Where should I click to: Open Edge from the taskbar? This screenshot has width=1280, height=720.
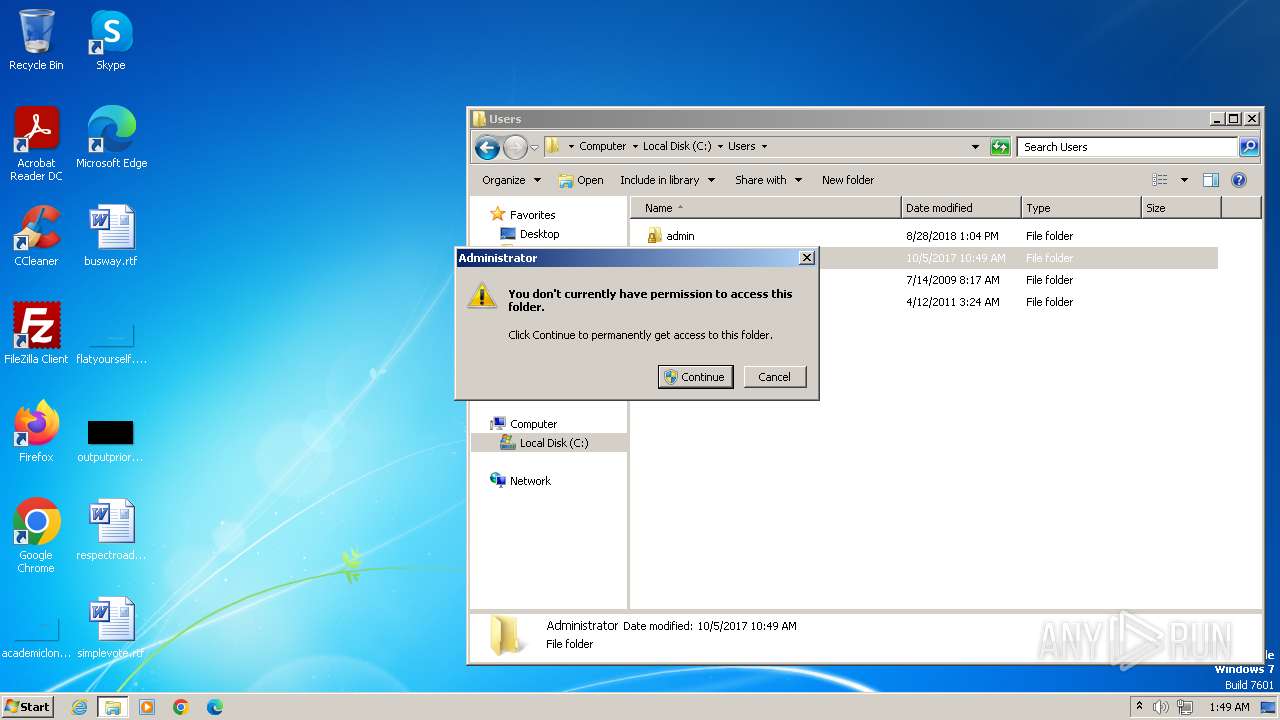pyautogui.click(x=215, y=707)
